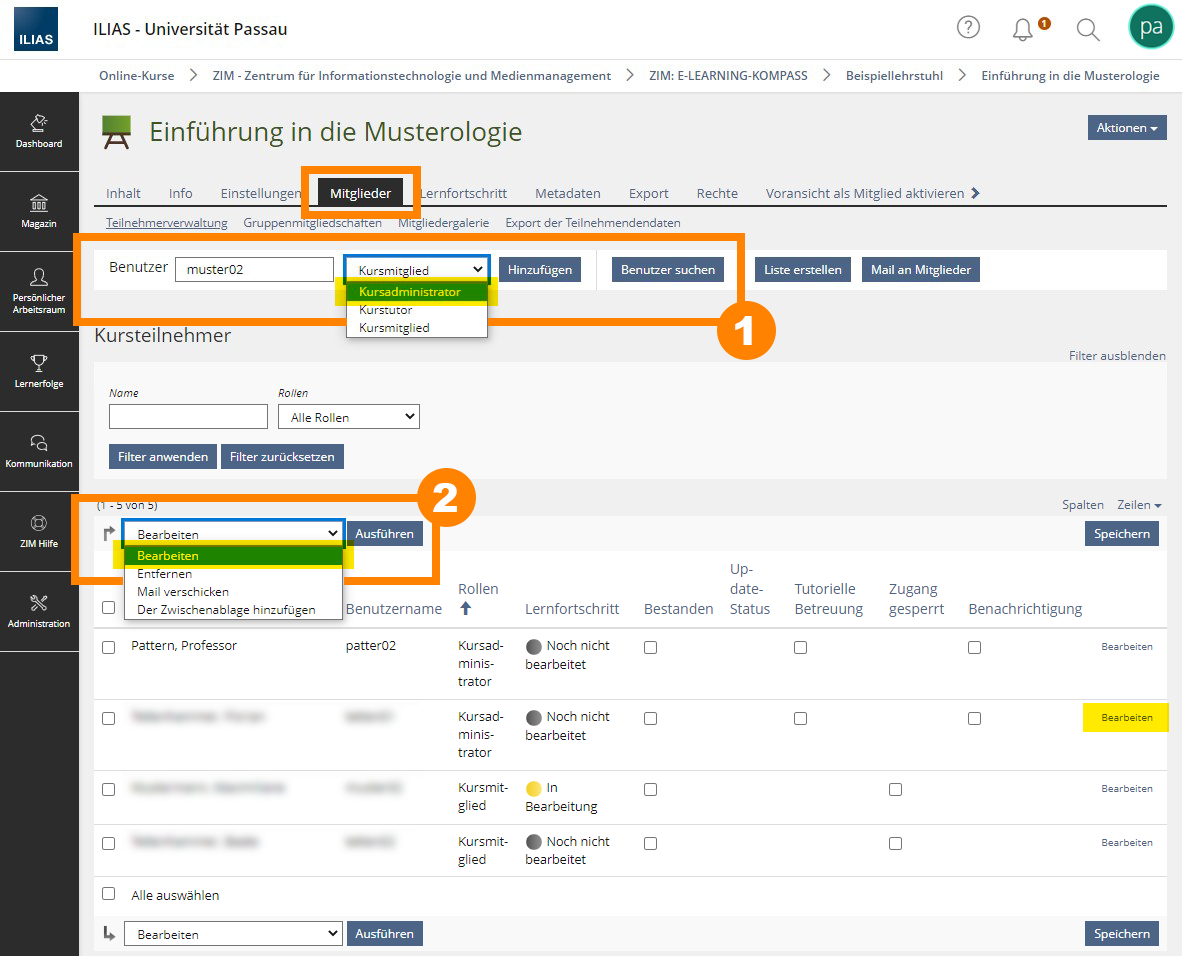Open the Kursmitglied role dropdown
Image resolution: width=1182 pixels, height=956 pixels.
coord(417,270)
